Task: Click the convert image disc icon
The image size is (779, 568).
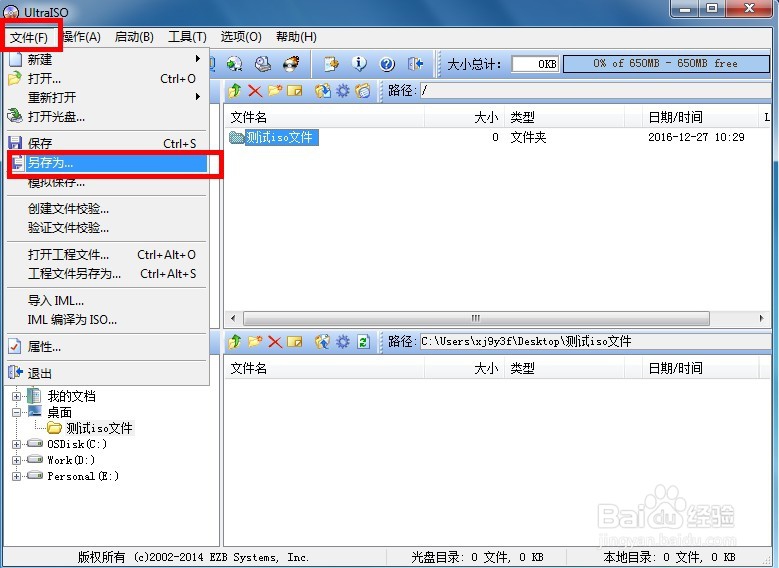Action: [234, 64]
